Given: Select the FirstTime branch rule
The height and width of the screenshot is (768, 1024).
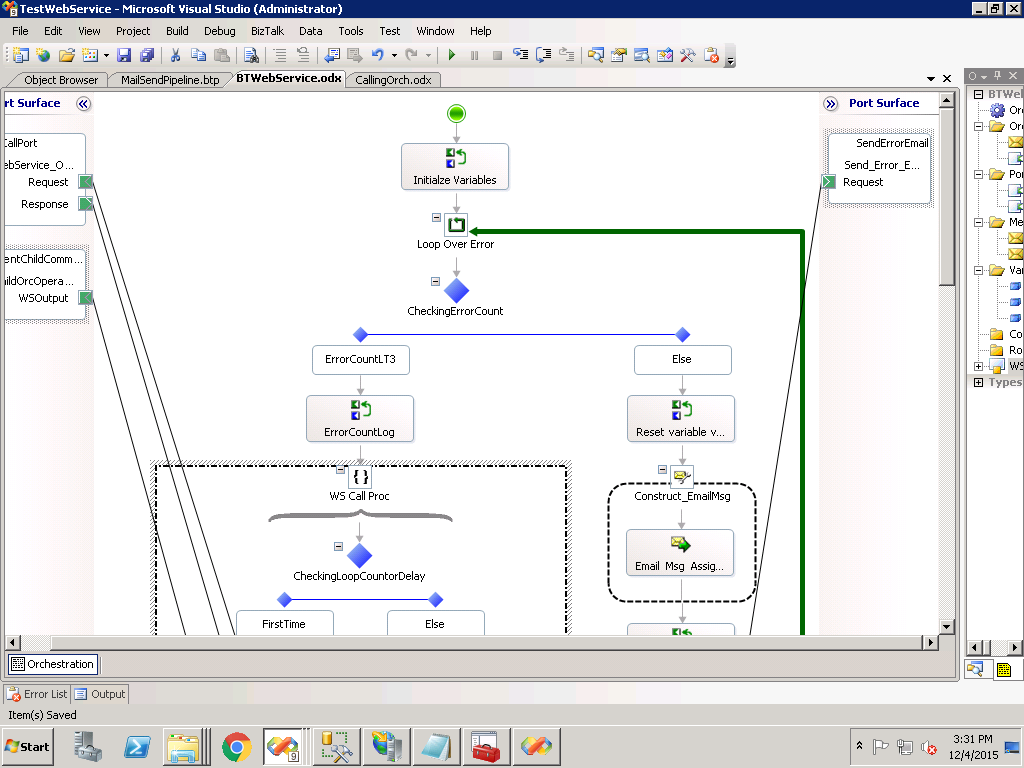Looking at the screenshot, I should coord(284,622).
